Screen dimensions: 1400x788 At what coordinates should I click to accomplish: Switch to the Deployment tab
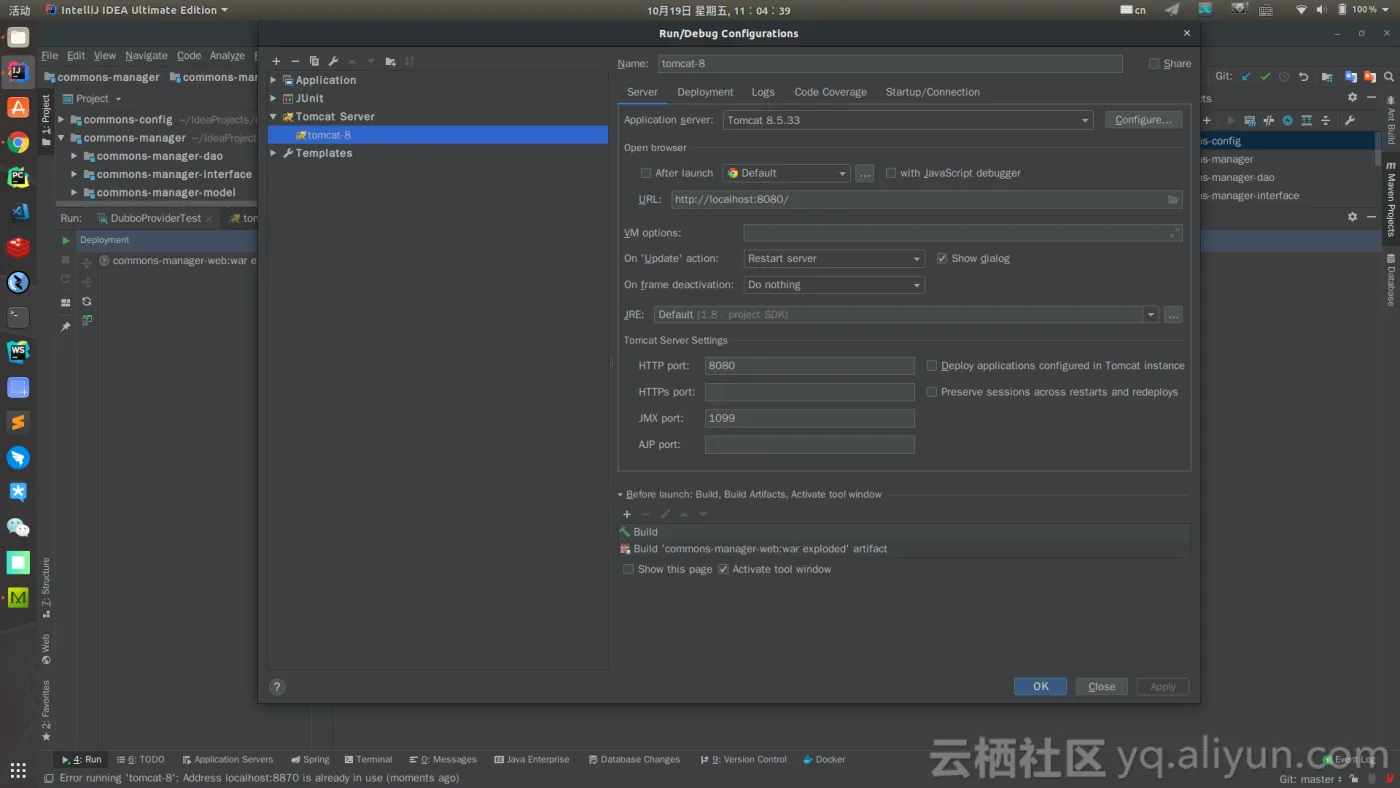[705, 92]
